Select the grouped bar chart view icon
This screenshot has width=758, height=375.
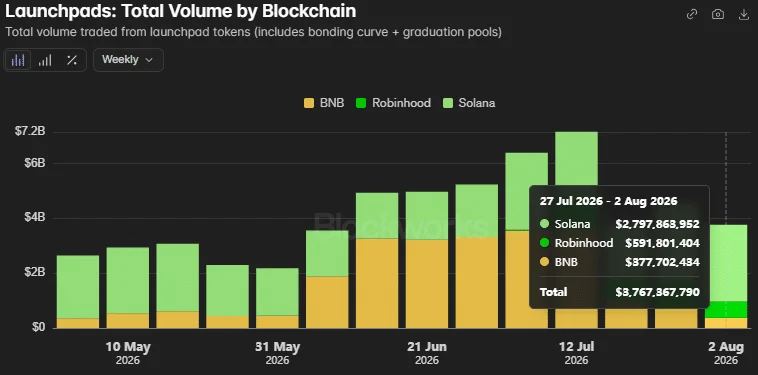[18, 60]
